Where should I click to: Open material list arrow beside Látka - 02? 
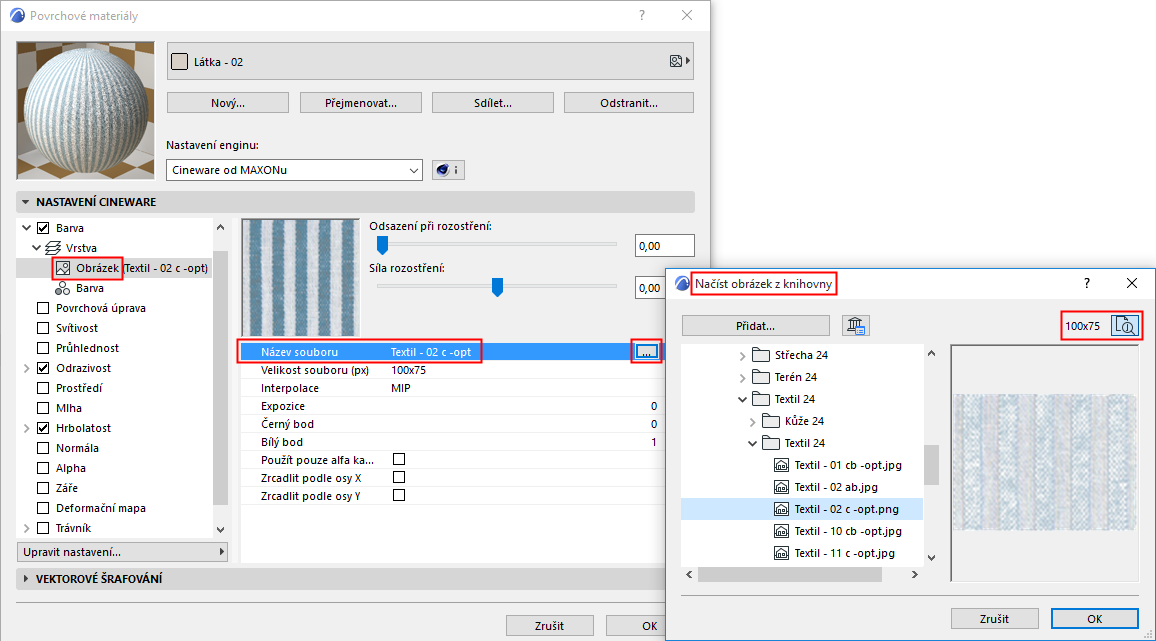(x=680, y=61)
